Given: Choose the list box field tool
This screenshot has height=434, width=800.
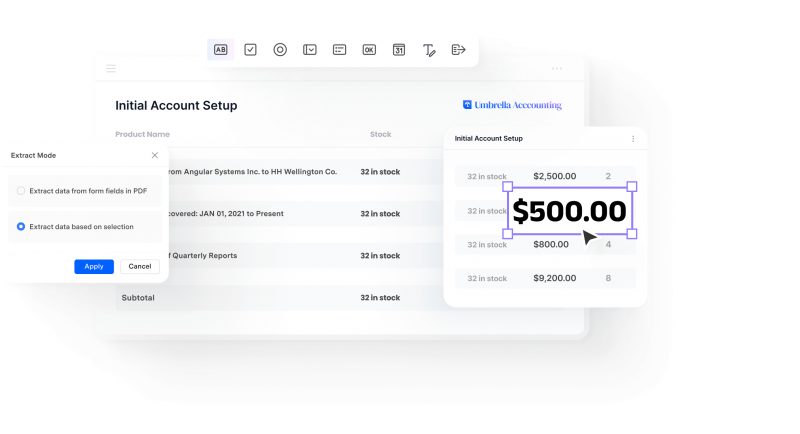Looking at the screenshot, I should point(339,49).
